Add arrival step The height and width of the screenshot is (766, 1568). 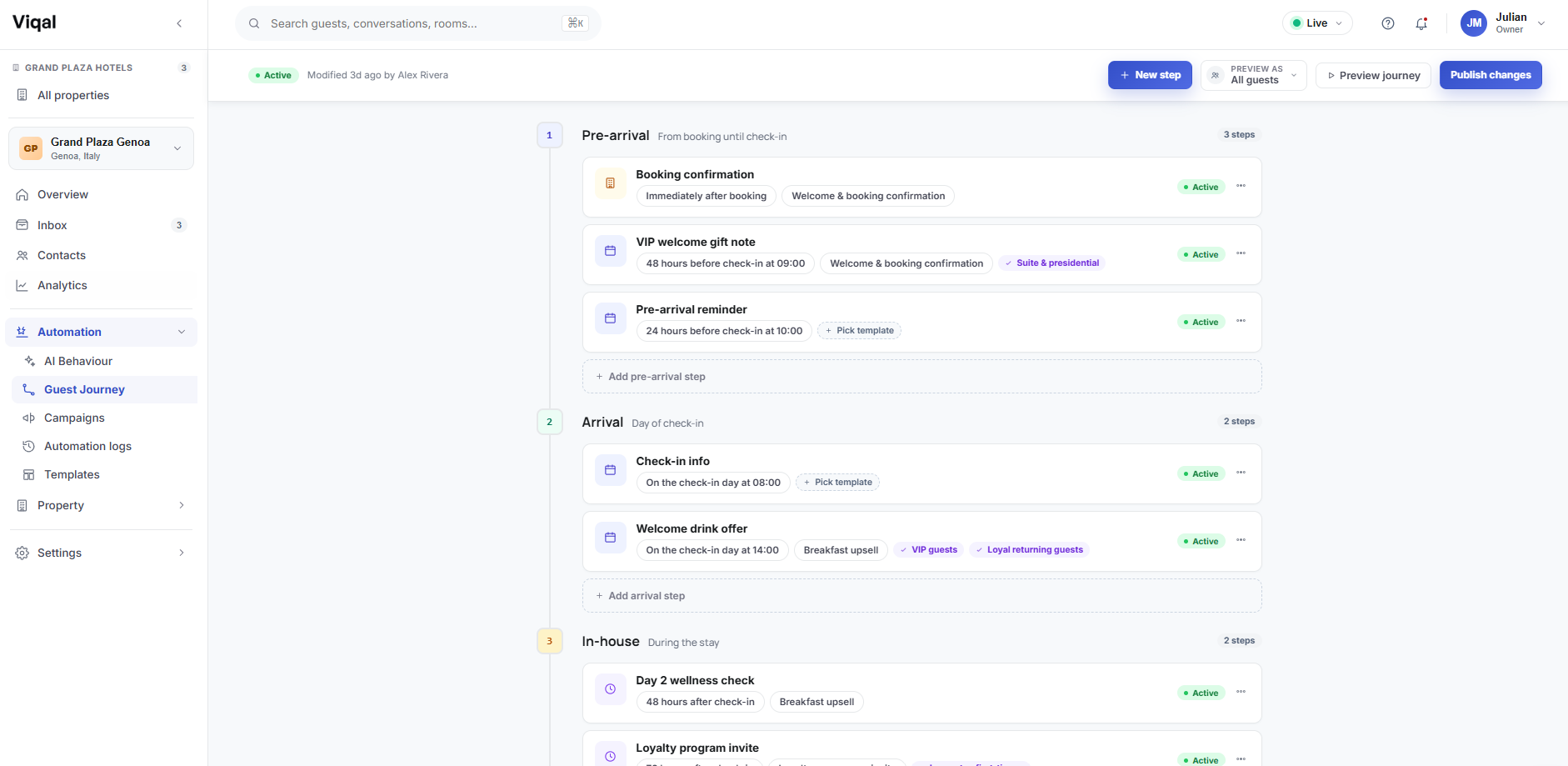pos(921,596)
